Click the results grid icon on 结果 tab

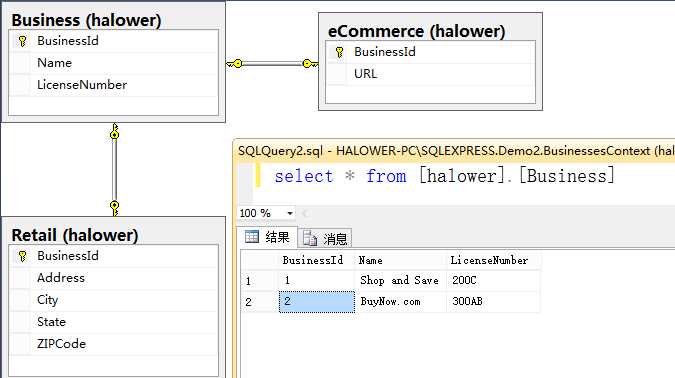pyautogui.click(x=252, y=236)
